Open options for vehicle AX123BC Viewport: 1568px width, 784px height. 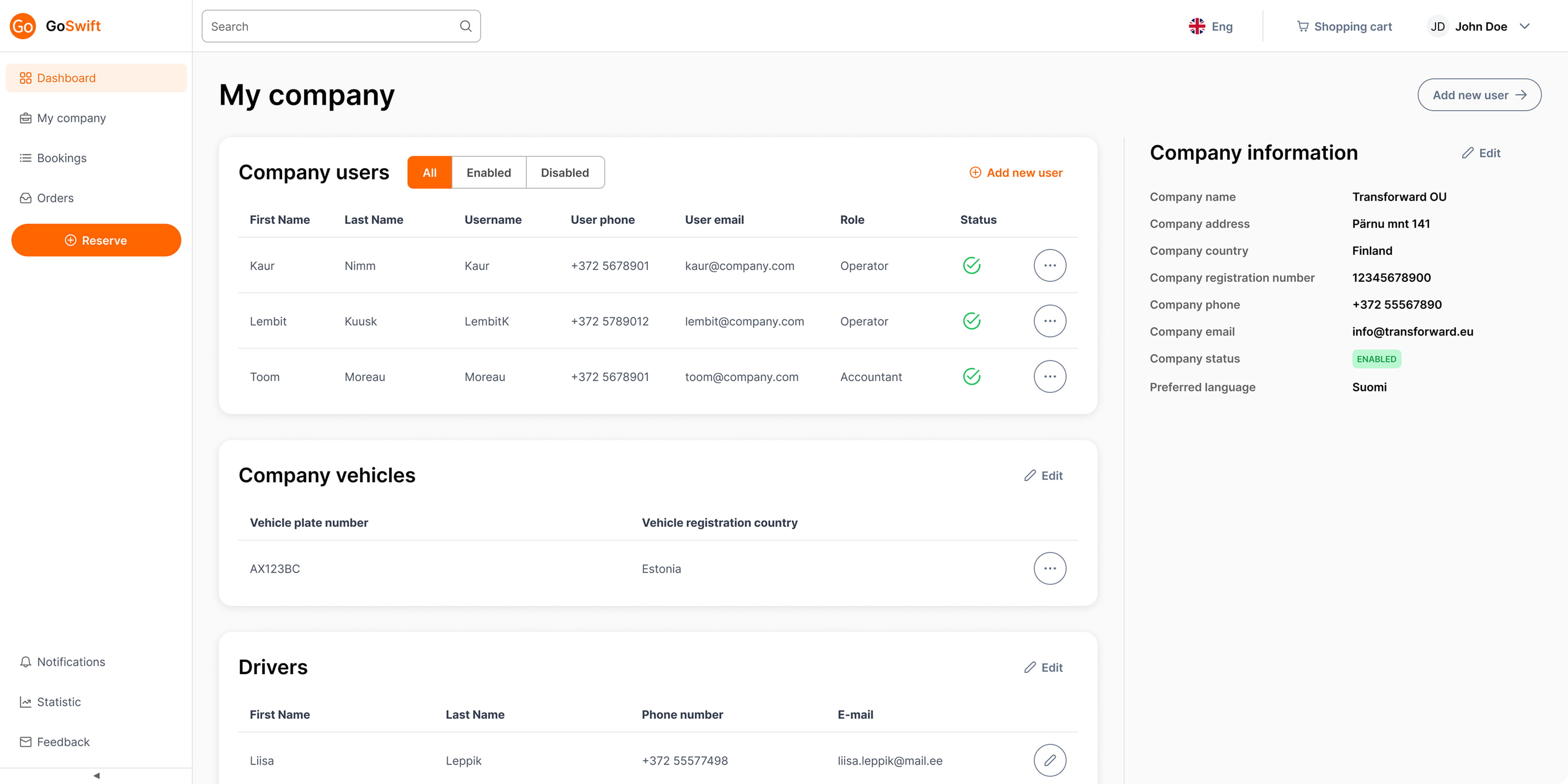click(1050, 568)
